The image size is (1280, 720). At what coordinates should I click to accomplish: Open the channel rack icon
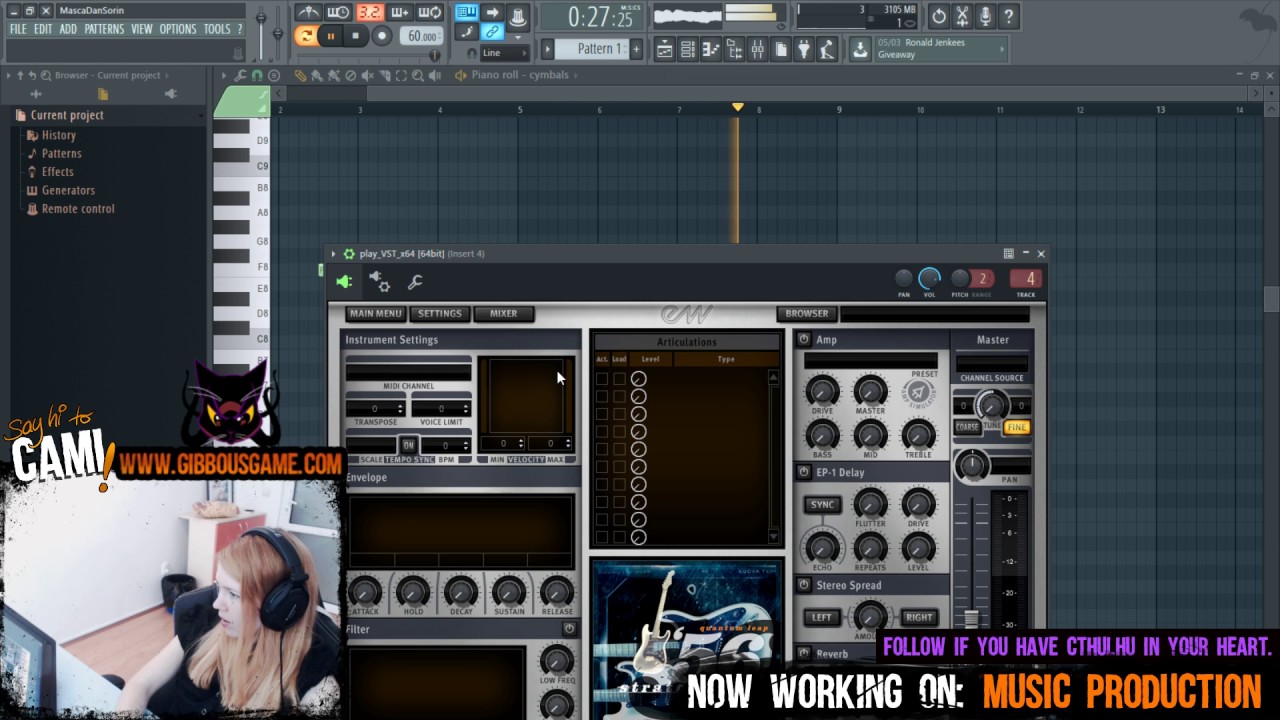(688, 49)
